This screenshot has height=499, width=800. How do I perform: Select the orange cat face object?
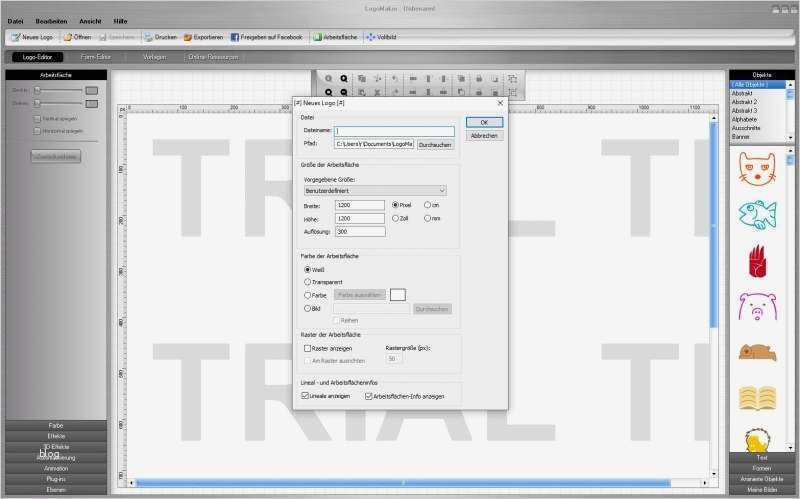pos(758,169)
